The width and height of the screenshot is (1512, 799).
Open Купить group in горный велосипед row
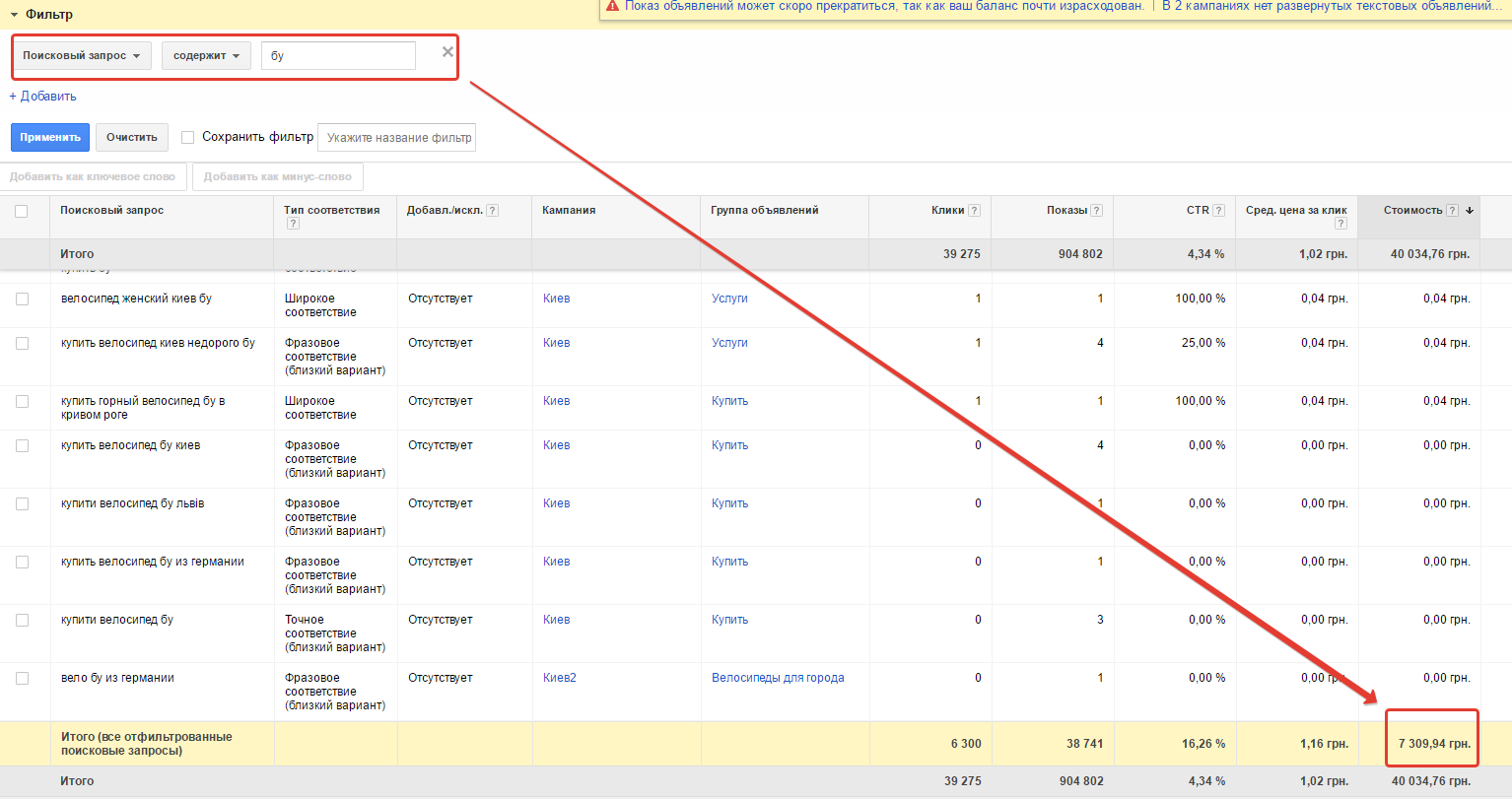tap(729, 401)
